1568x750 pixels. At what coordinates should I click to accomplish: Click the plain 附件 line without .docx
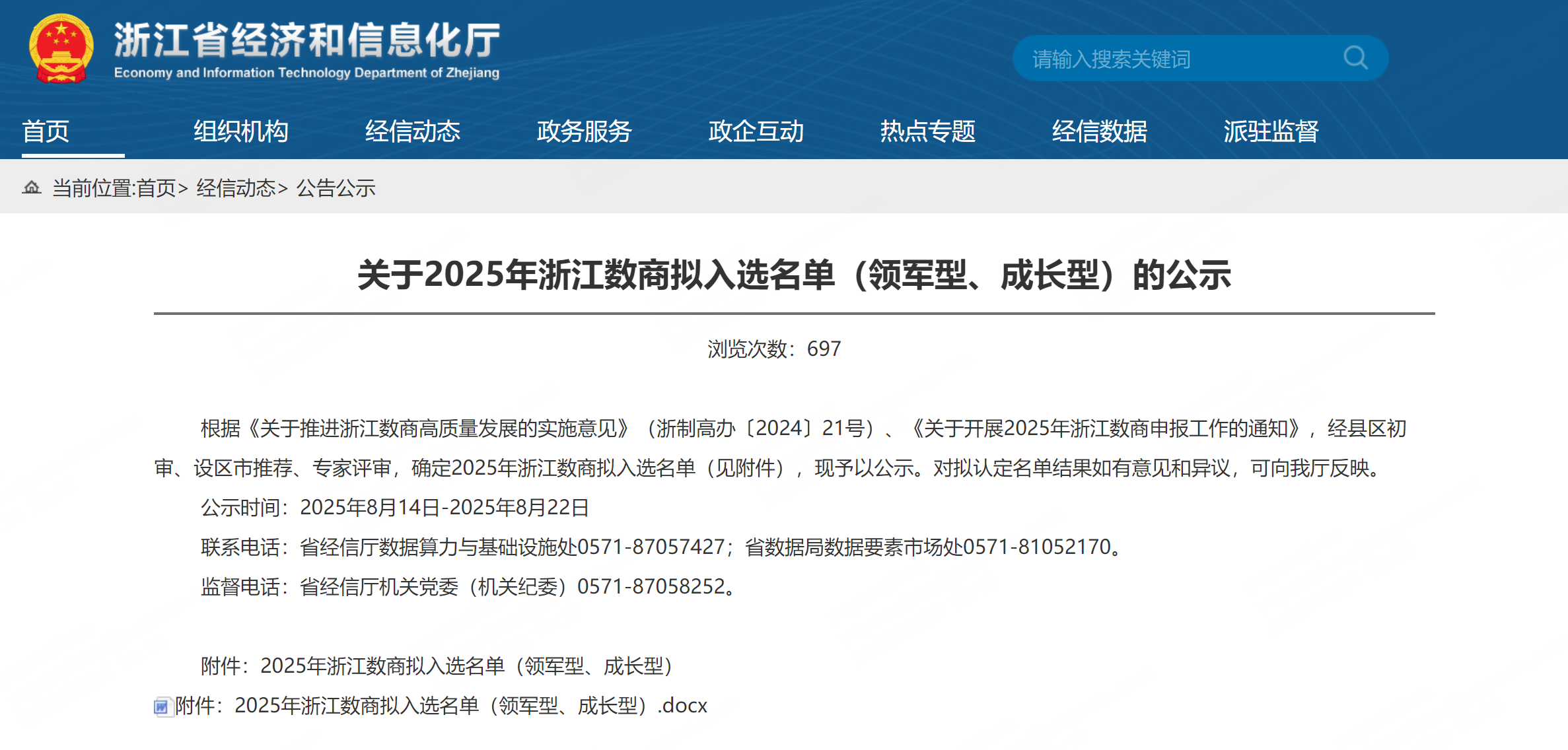pos(438,665)
